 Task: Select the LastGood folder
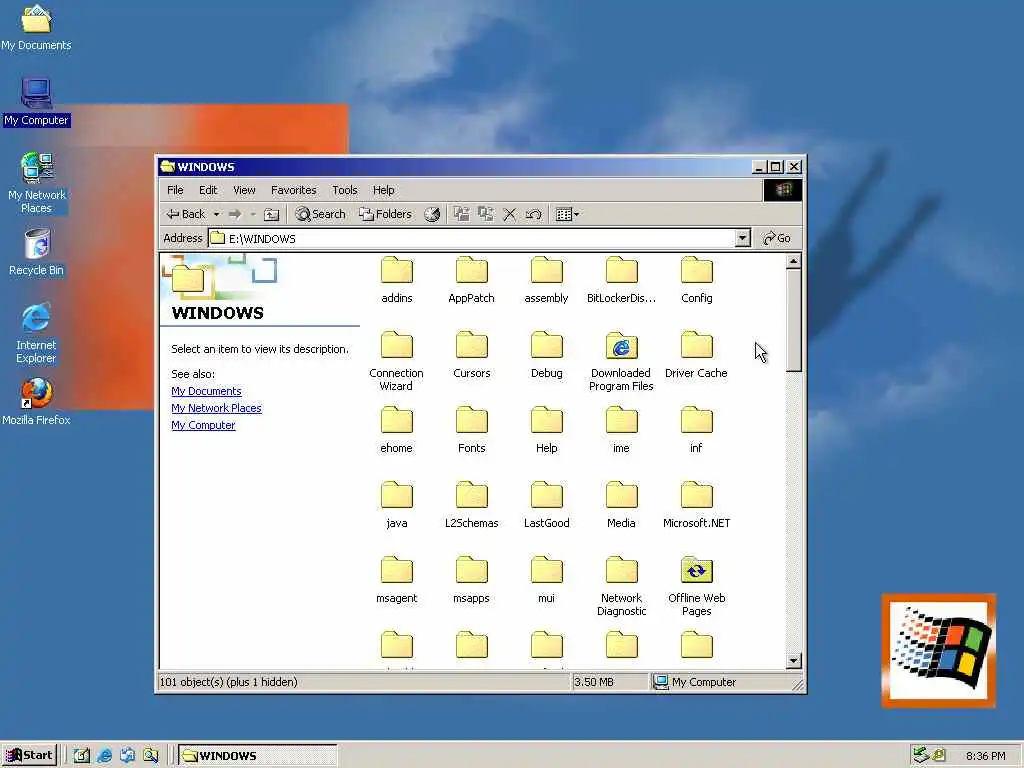point(547,505)
